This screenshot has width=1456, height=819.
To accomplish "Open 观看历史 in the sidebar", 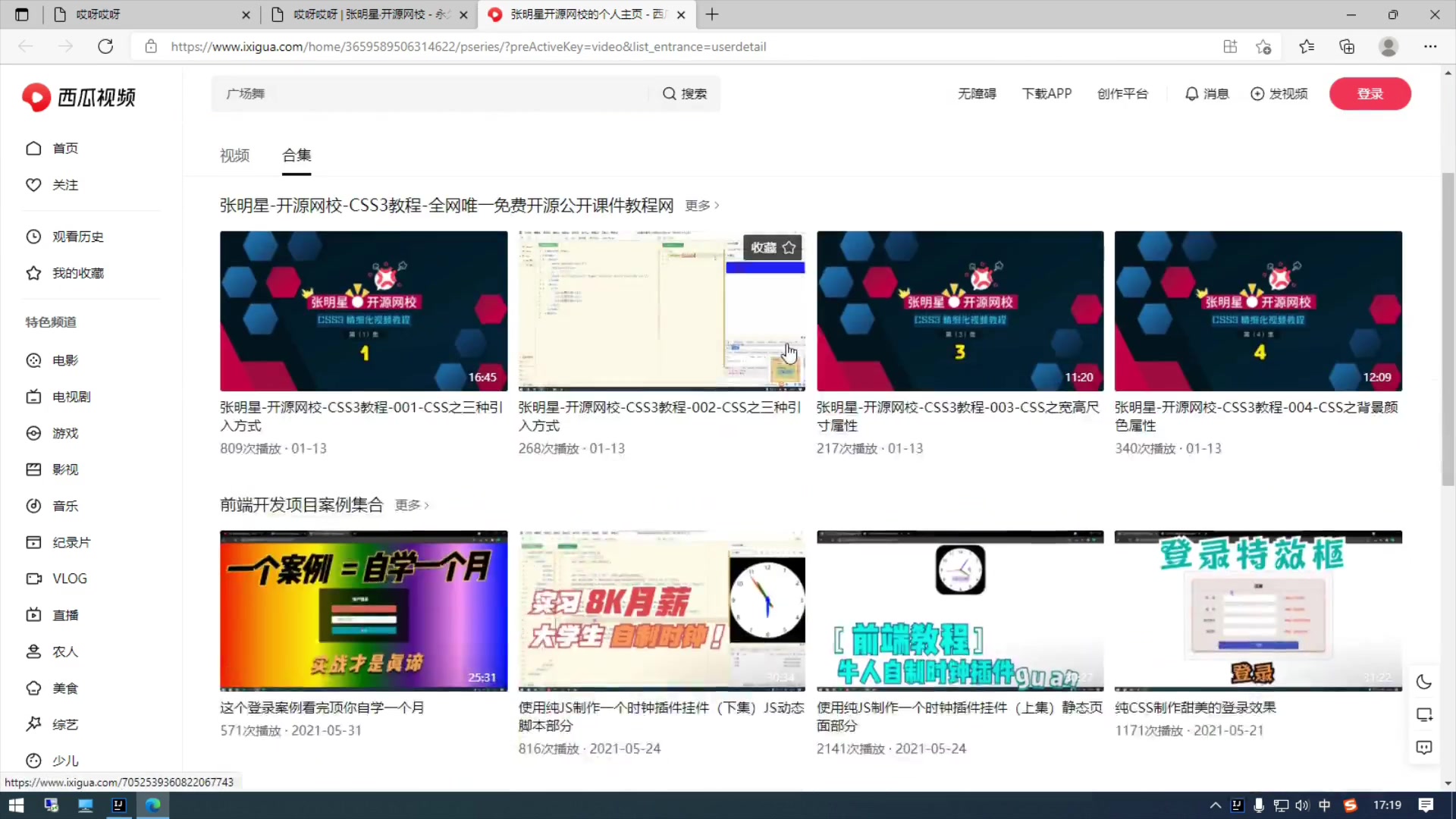I will tap(64, 237).
